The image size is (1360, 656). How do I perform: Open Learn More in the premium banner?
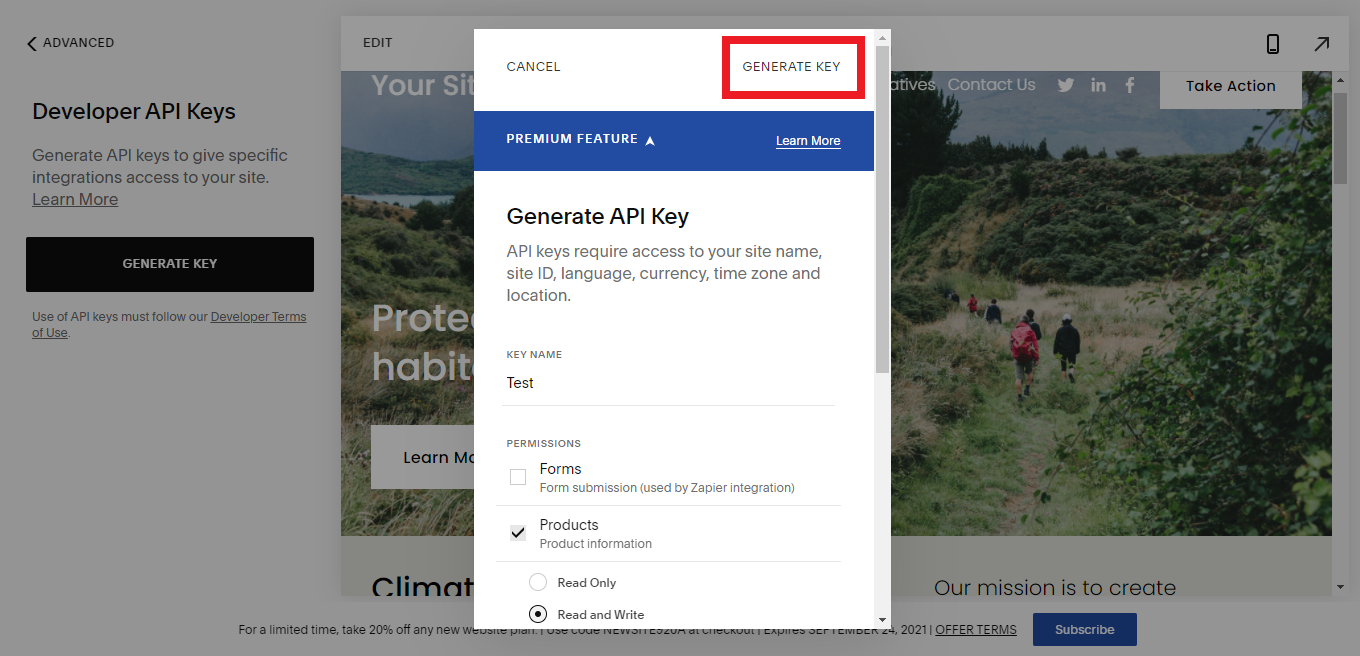(x=808, y=141)
